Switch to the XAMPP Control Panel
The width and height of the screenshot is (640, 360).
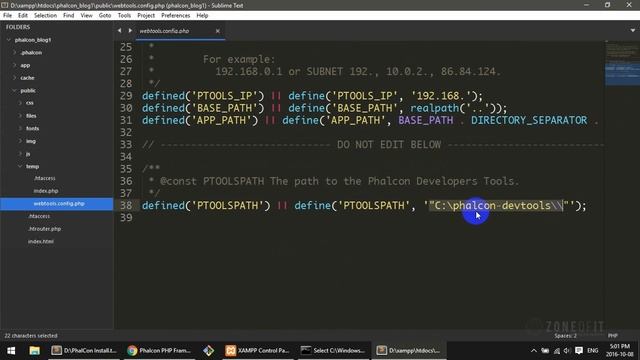(x=258, y=351)
